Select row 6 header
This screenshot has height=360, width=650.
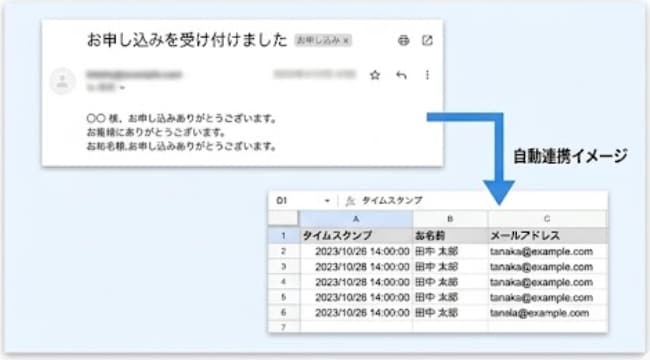[x=284, y=312]
